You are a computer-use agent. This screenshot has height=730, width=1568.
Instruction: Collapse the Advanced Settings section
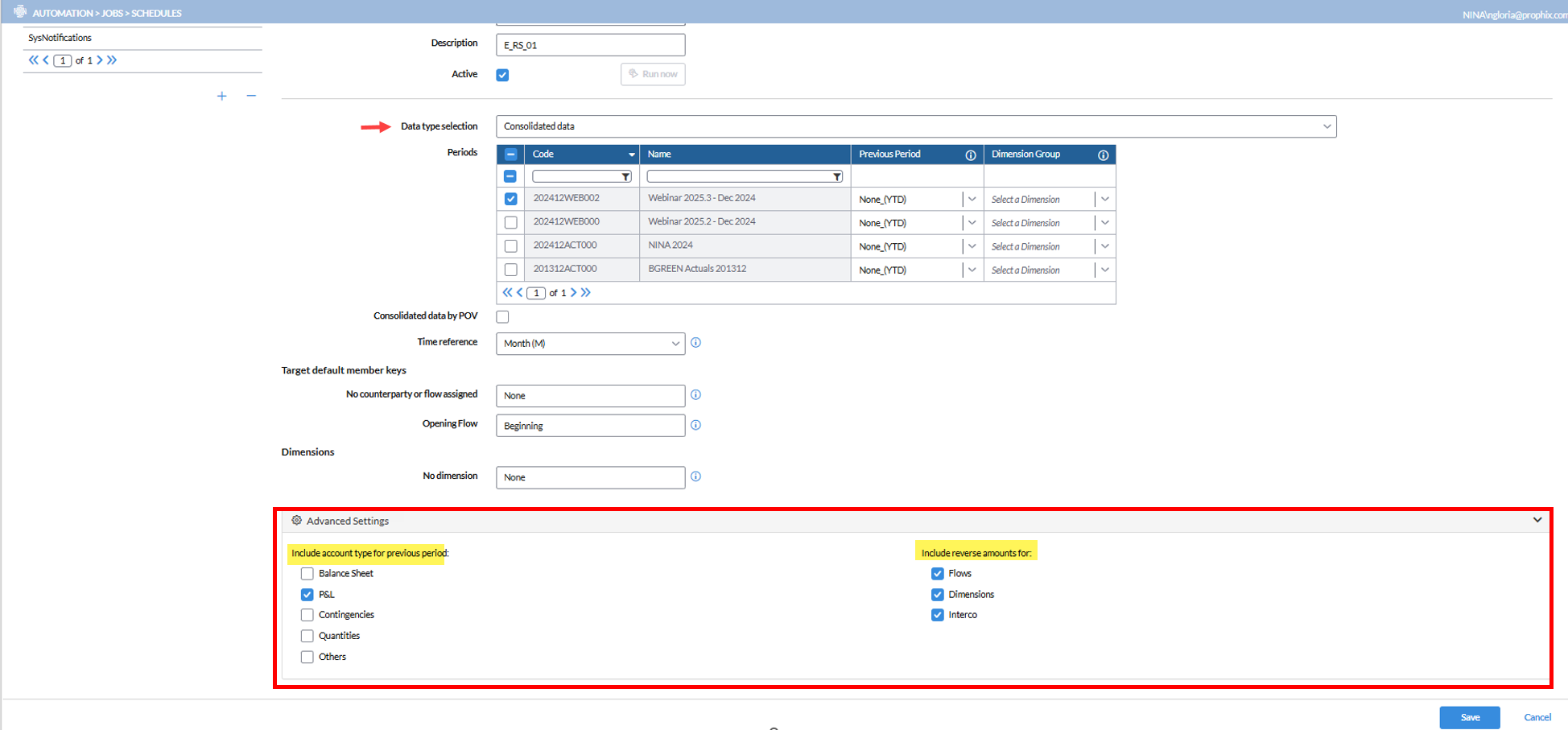pyautogui.click(x=1537, y=521)
